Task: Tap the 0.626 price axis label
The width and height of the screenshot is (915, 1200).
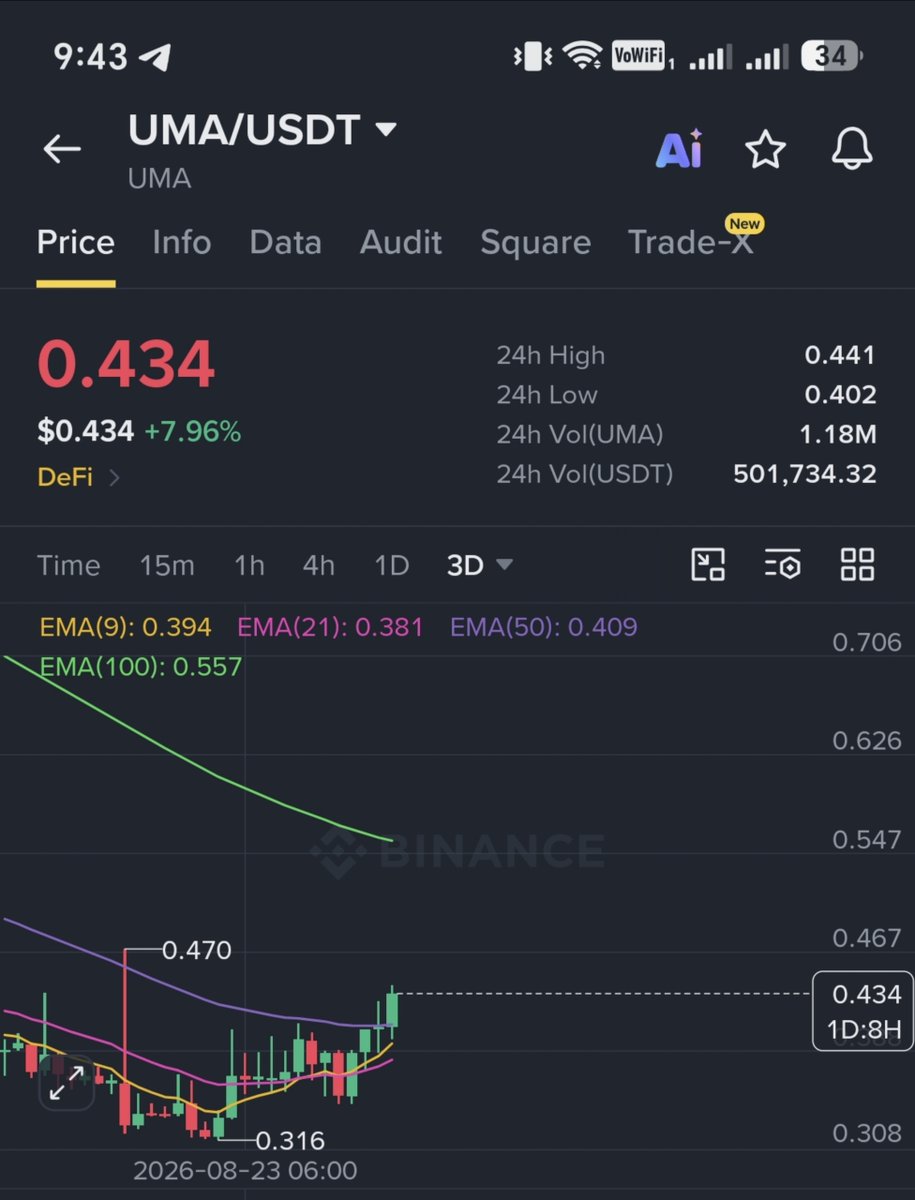Action: 867,740
